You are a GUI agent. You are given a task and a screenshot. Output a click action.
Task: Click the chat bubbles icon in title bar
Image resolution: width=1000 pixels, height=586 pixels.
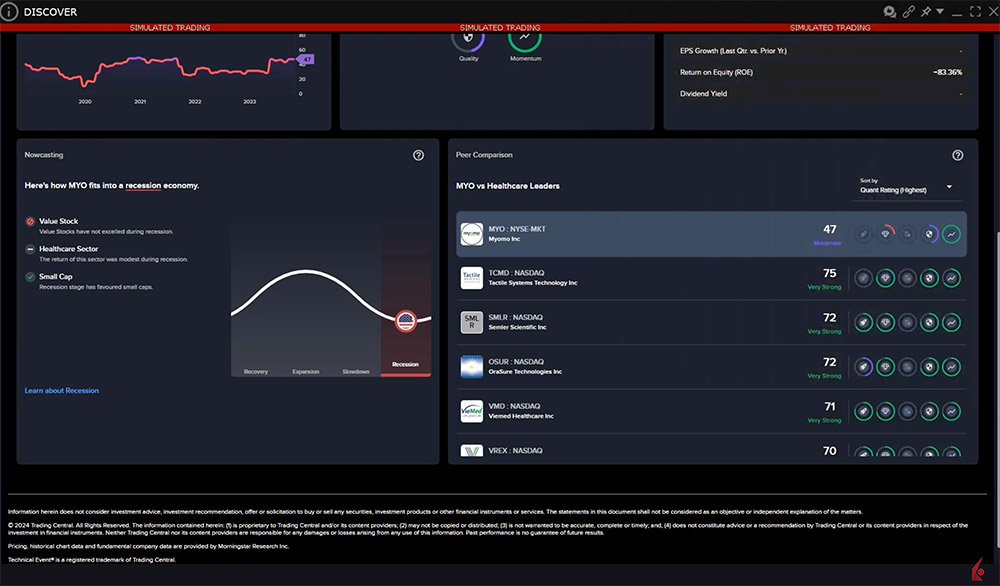pos(889,12)
